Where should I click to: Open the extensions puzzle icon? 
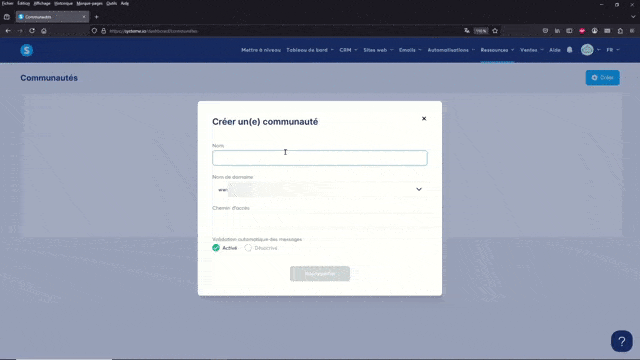point(620,31)
